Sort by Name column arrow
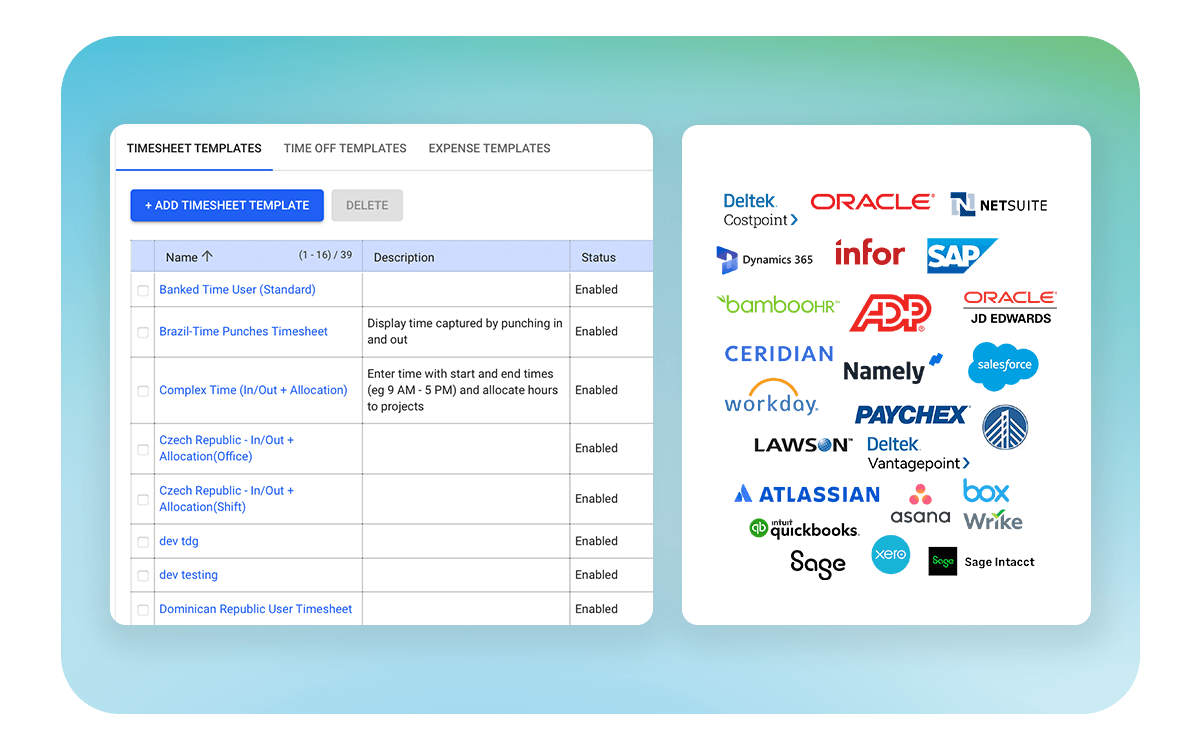 point(207,257)
